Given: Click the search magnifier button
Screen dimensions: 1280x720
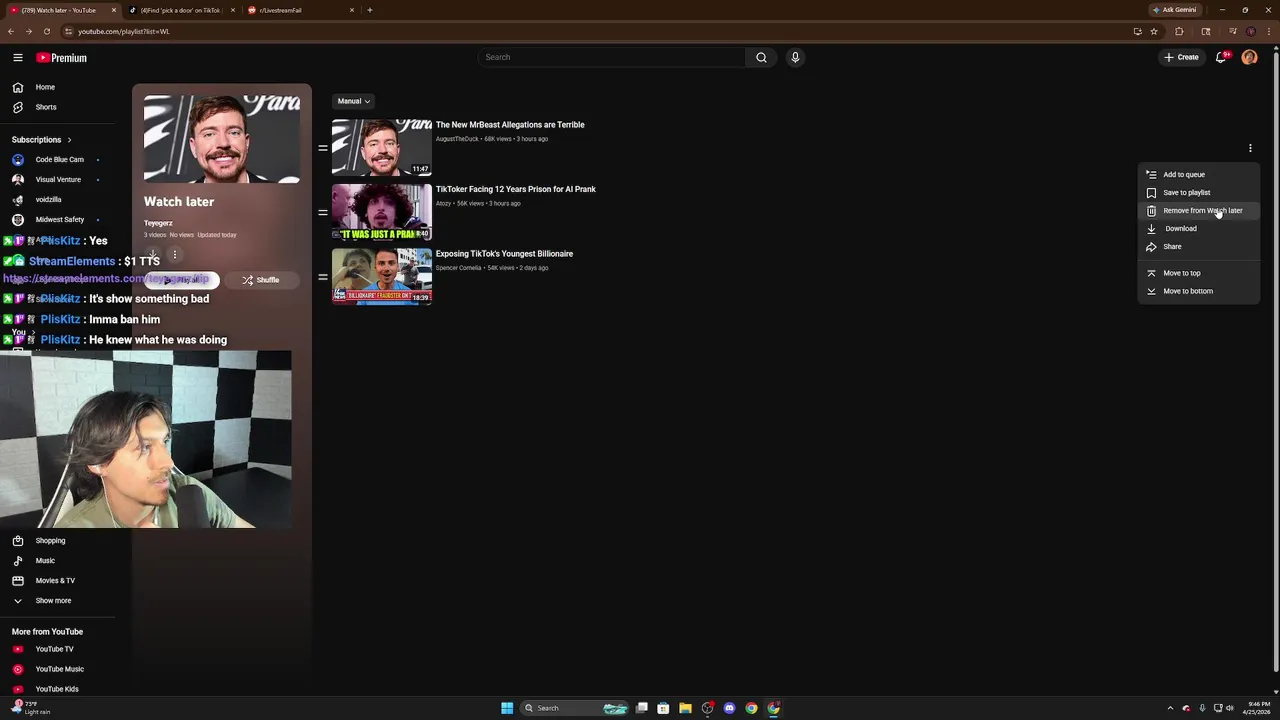Looking at the screenshot, I should click(761, 57).
